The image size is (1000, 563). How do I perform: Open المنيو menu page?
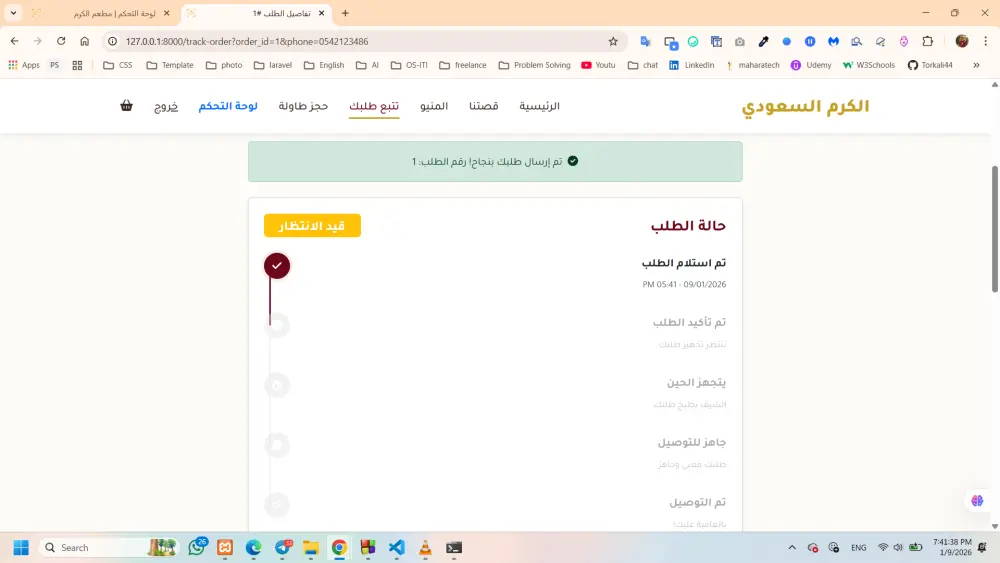click(x=434, y=106)
